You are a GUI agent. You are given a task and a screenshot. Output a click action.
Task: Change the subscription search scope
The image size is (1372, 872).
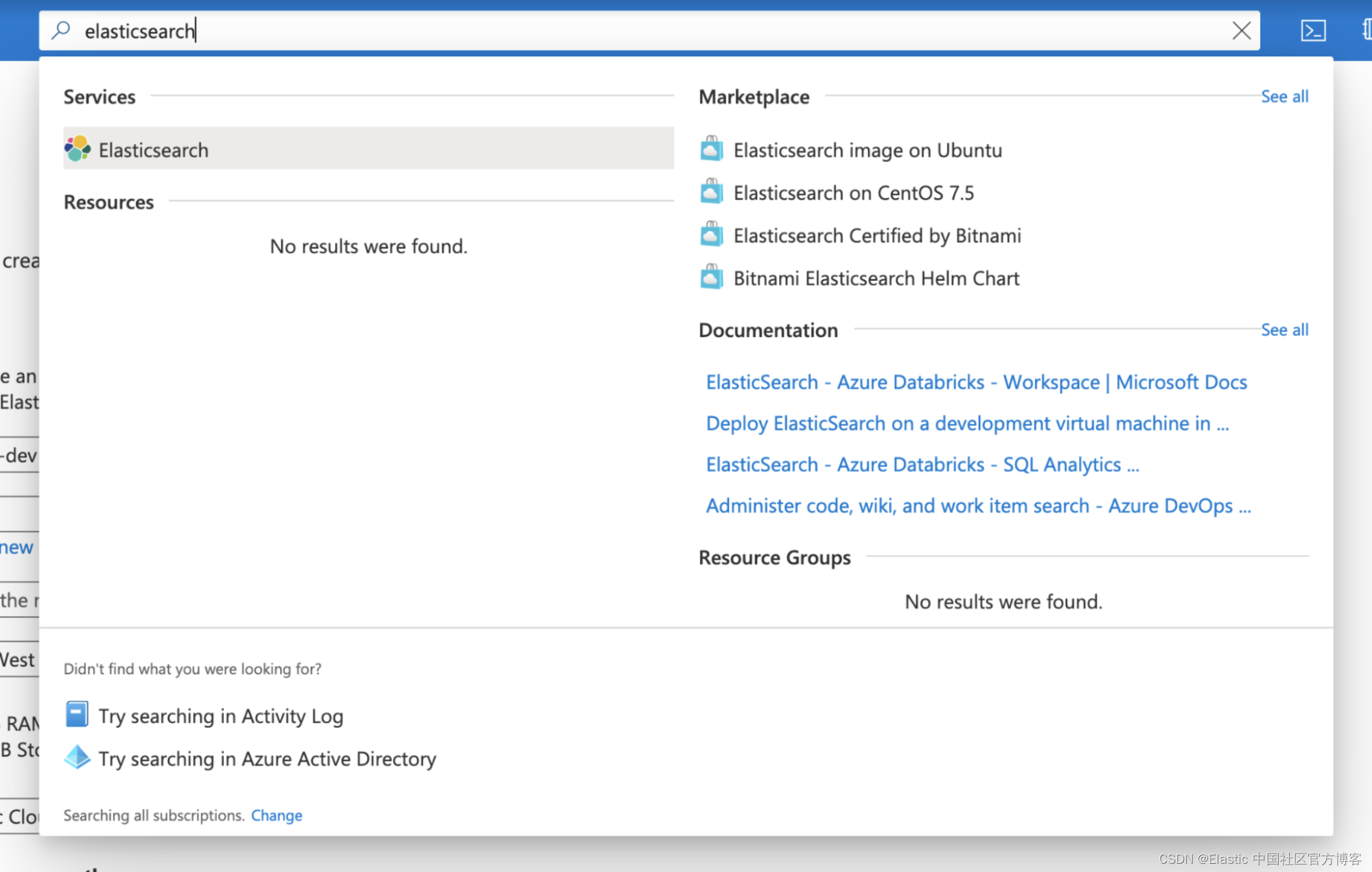tap(276, 815)
